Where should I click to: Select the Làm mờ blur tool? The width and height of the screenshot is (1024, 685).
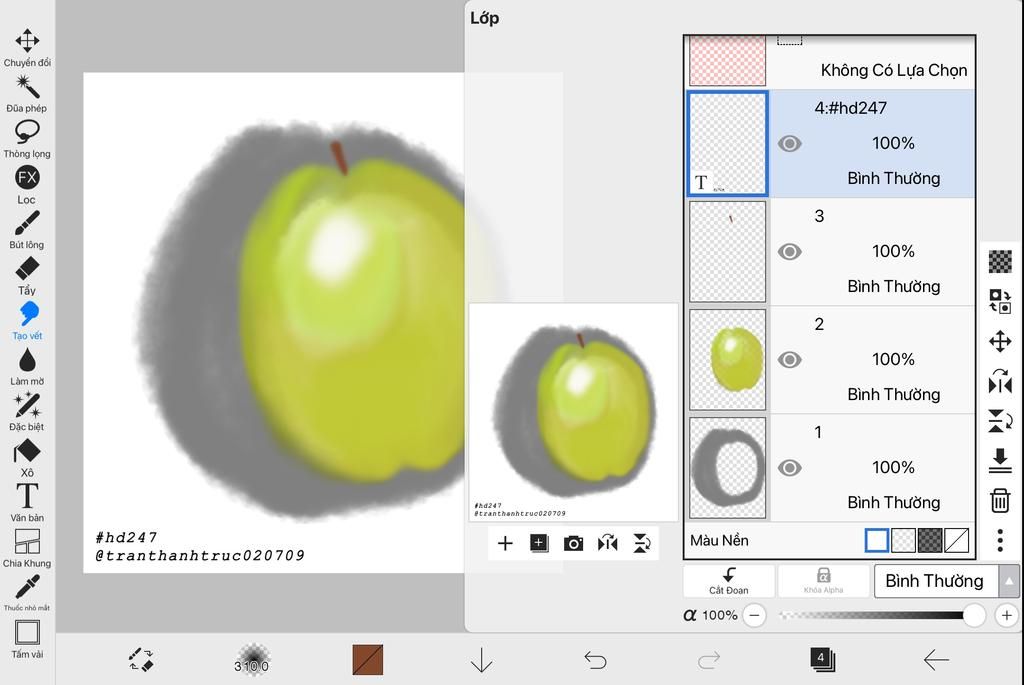(x=27, y=366)
